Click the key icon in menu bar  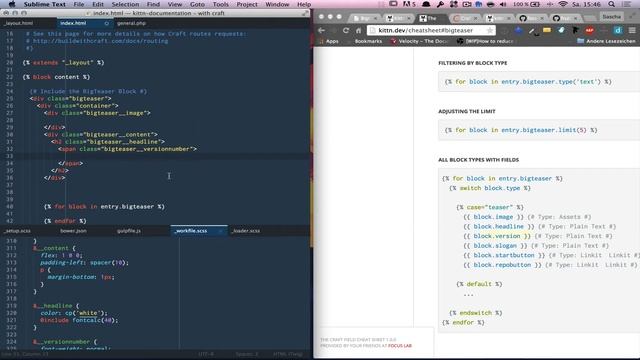[440, 4]
